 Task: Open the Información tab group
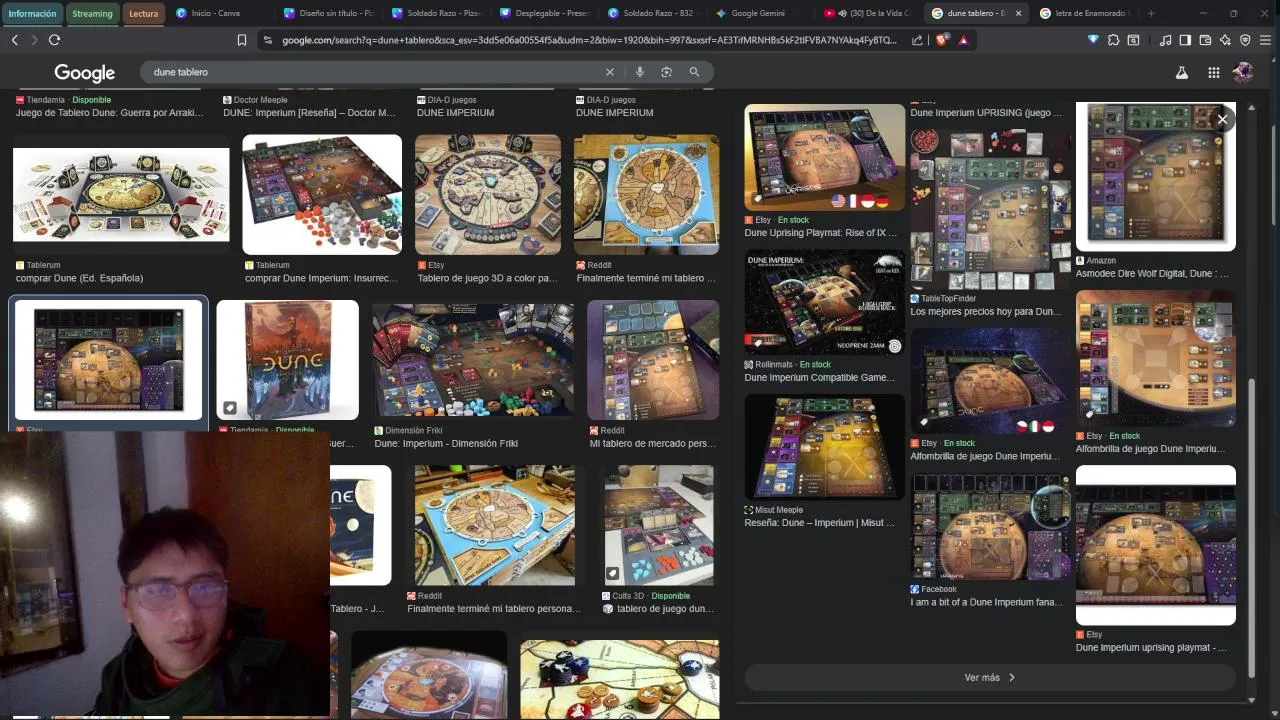click(x=32, y=13)
